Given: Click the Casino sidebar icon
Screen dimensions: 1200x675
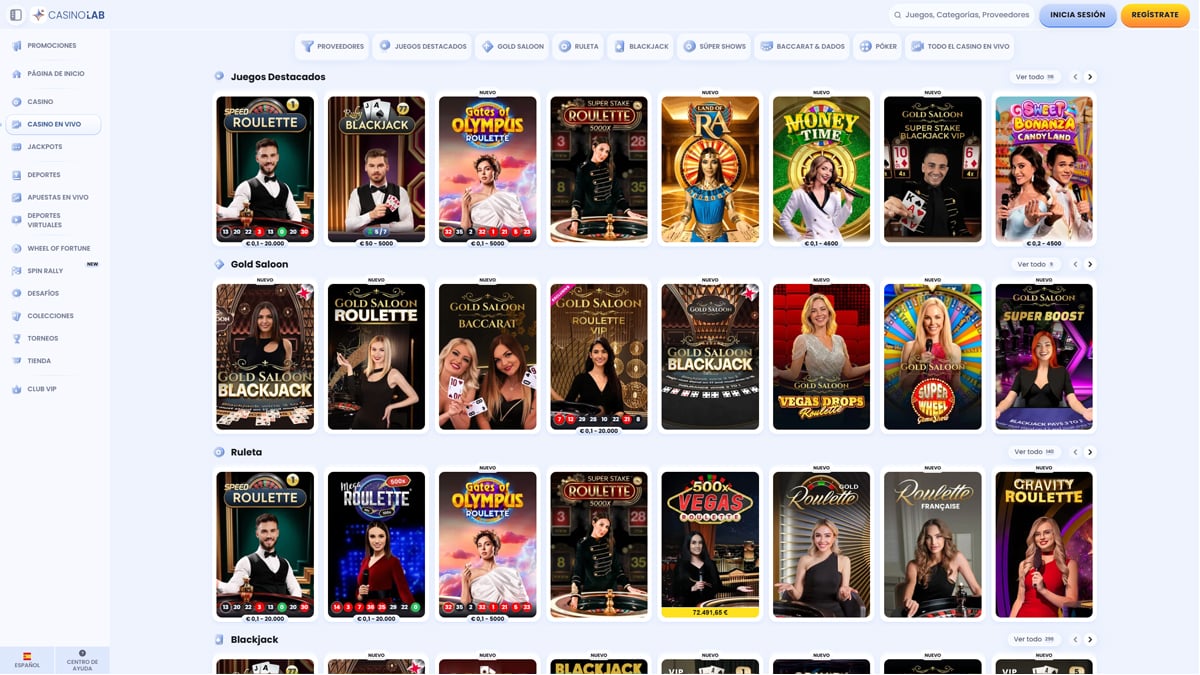Looking at the screenshot, I should coord(17,102).
